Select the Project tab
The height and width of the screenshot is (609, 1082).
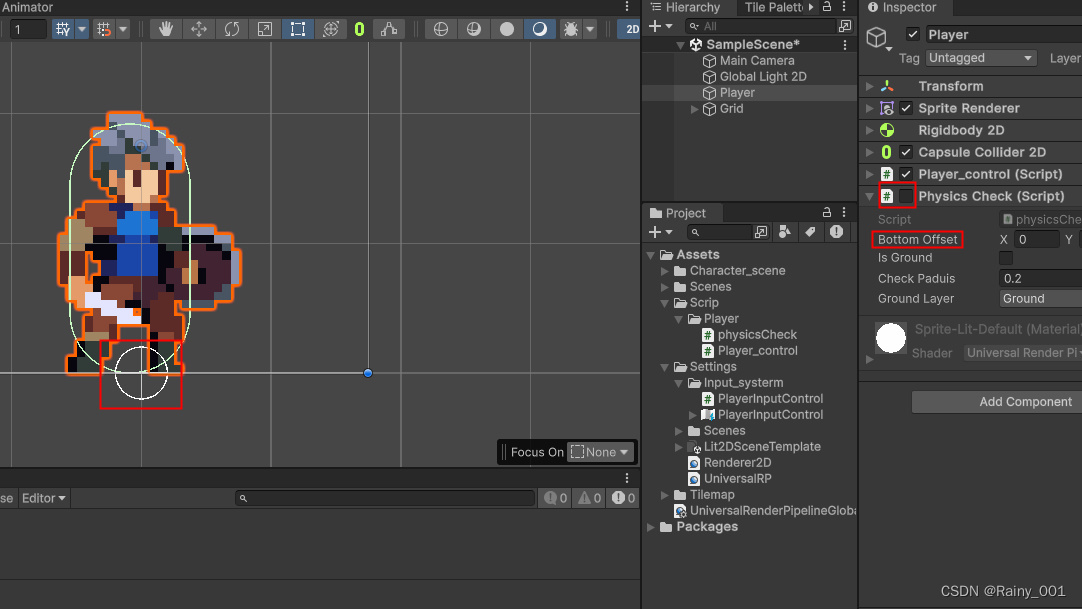[x=678, y=213]
